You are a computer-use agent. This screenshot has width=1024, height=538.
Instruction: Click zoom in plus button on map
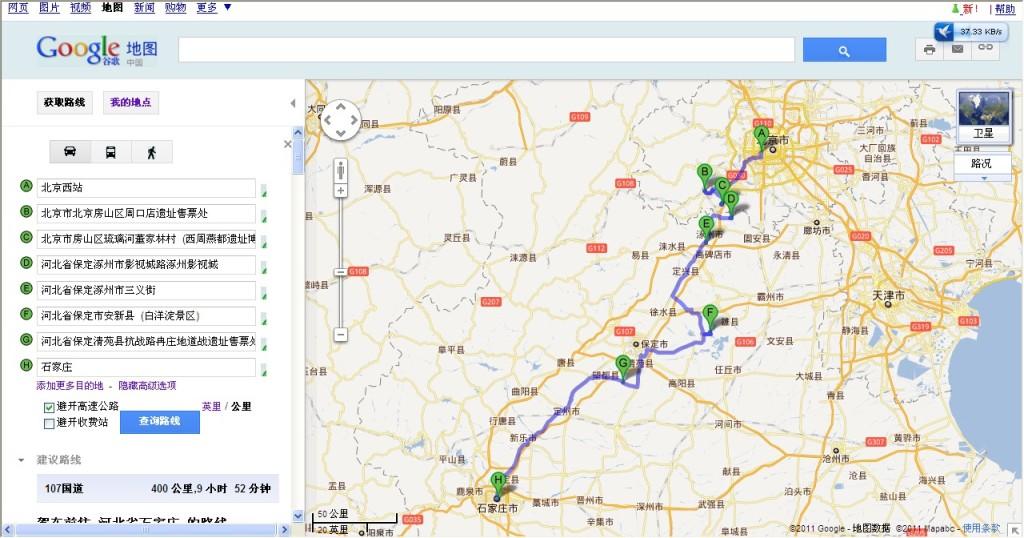coord(341,190)
